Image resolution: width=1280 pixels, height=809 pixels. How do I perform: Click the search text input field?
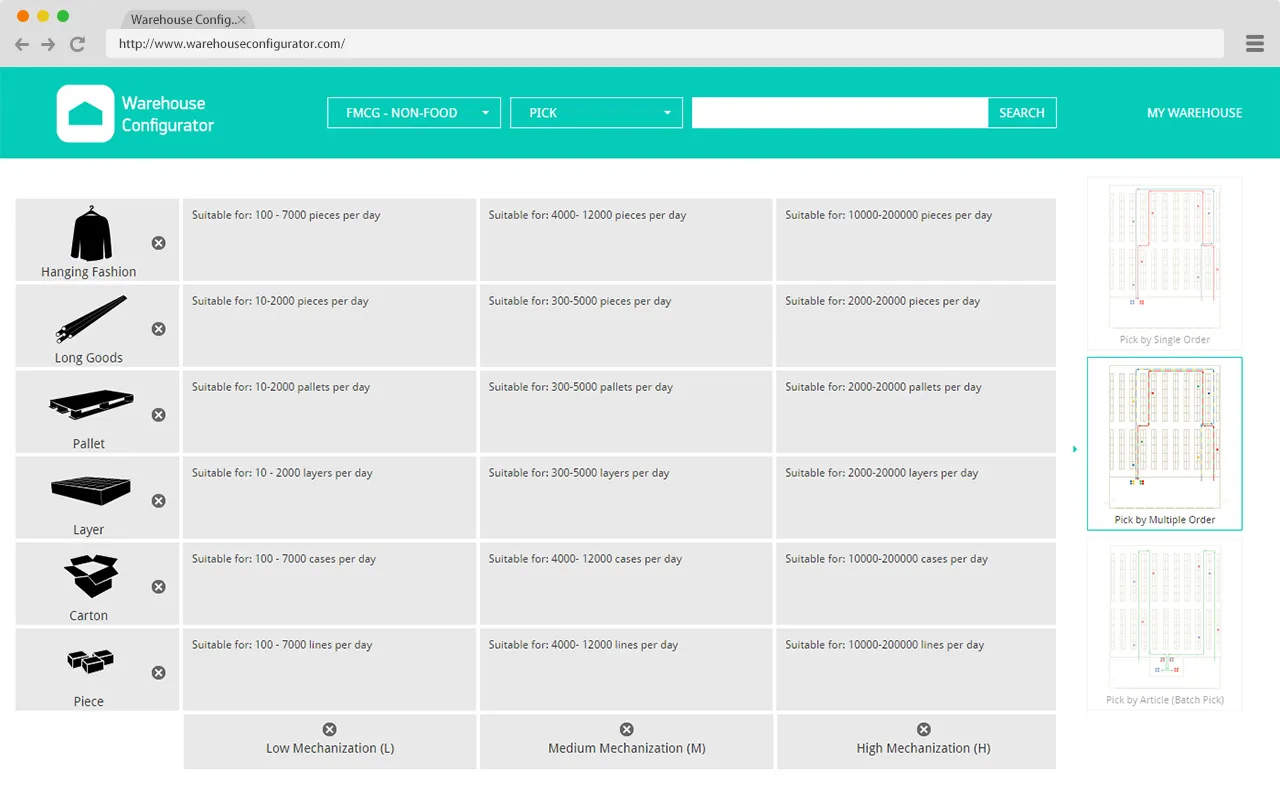click(839, 113)
